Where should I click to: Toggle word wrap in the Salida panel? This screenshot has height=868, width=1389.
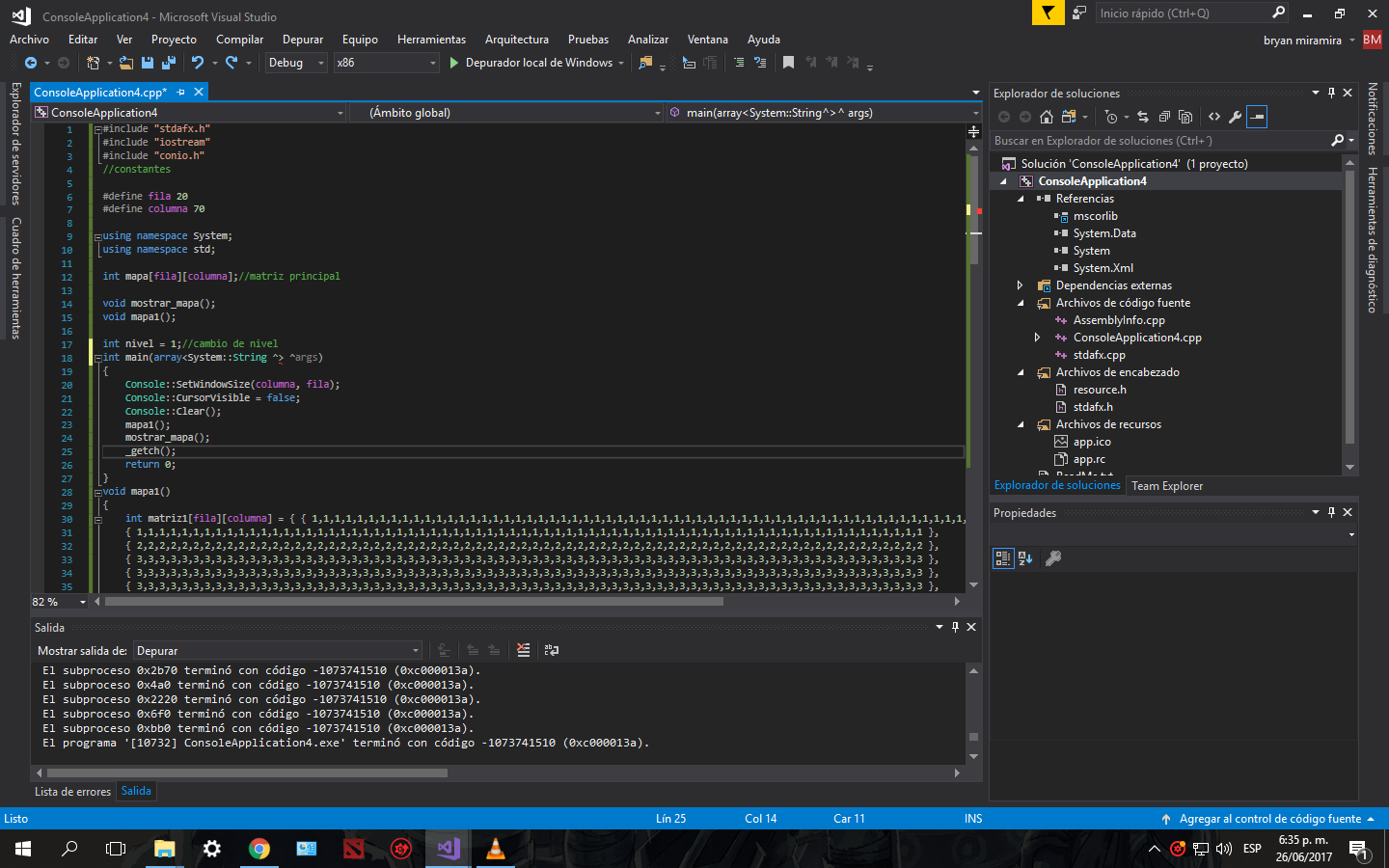pyautogui.click(x=552, y=650)
